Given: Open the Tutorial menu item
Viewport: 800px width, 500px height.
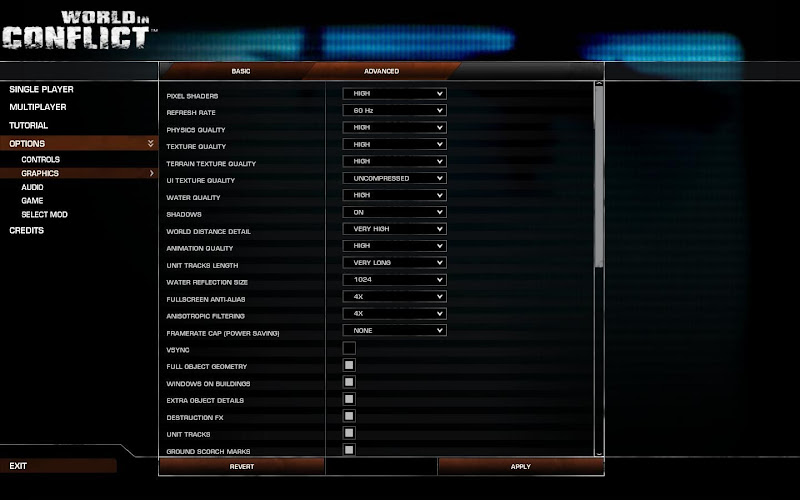Looking at the screenshot, I should pyautogui.click(x=29, y=126).
